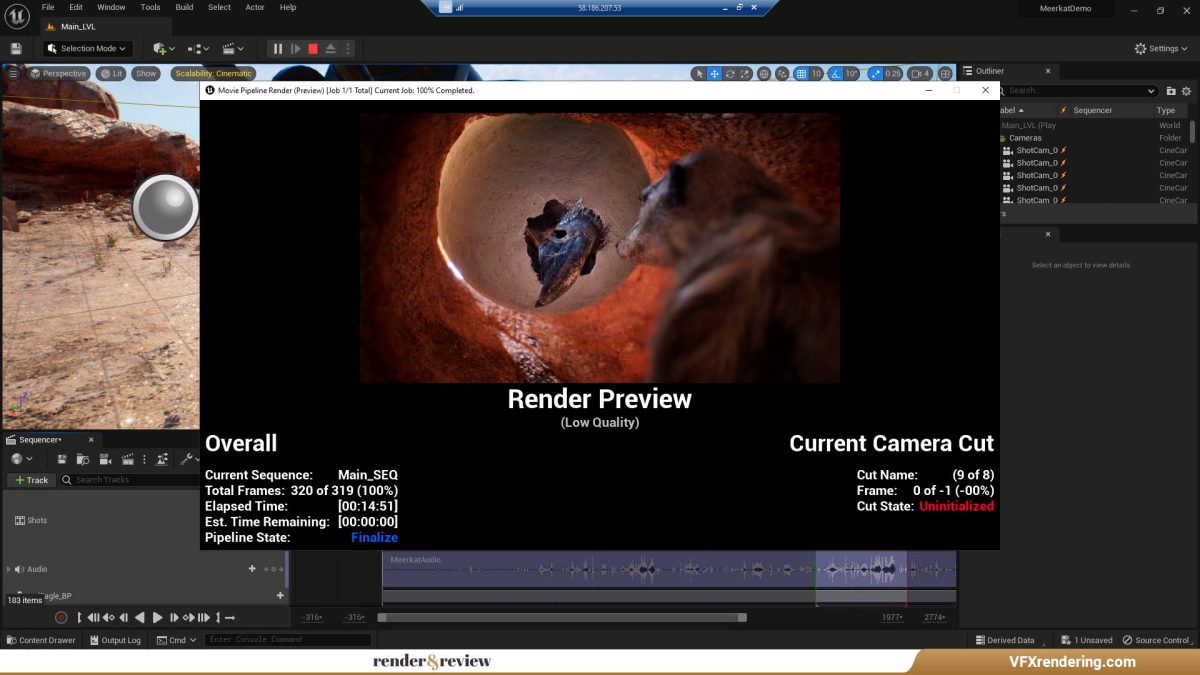
Task: Click the +Track button in Sequencer
Action: click(31, 480)
